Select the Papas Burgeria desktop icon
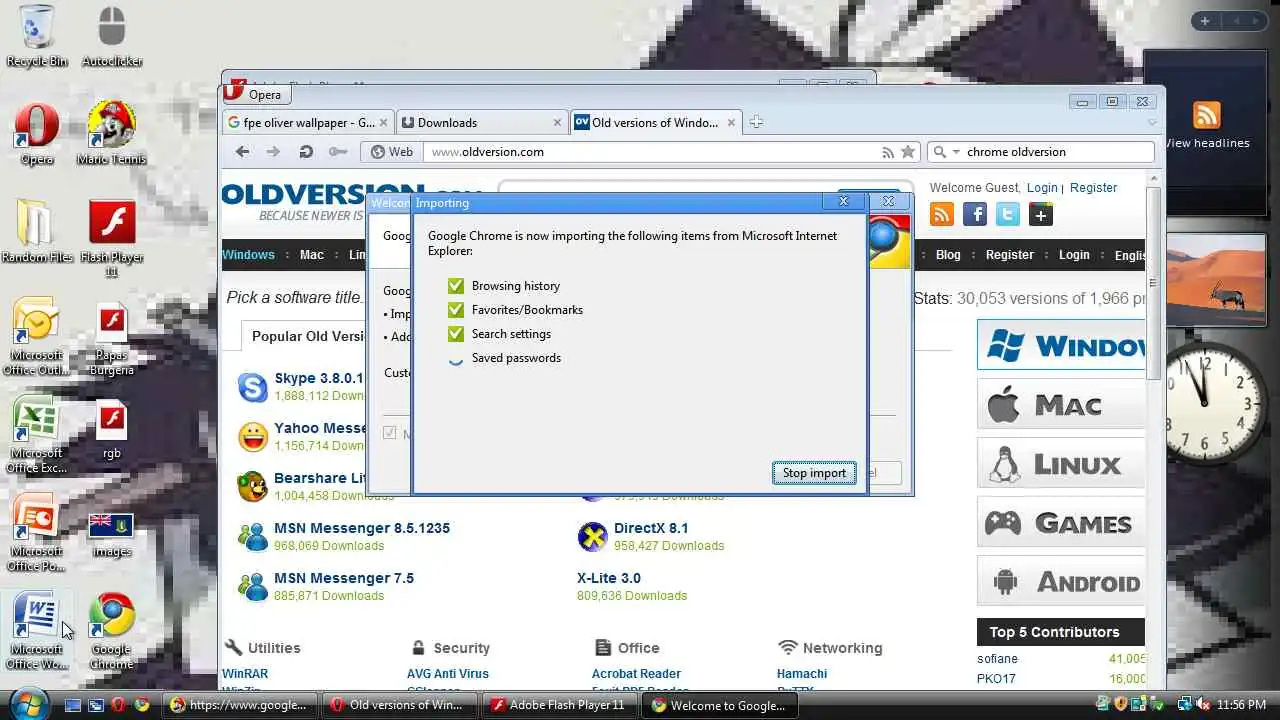 pos(112,337)
